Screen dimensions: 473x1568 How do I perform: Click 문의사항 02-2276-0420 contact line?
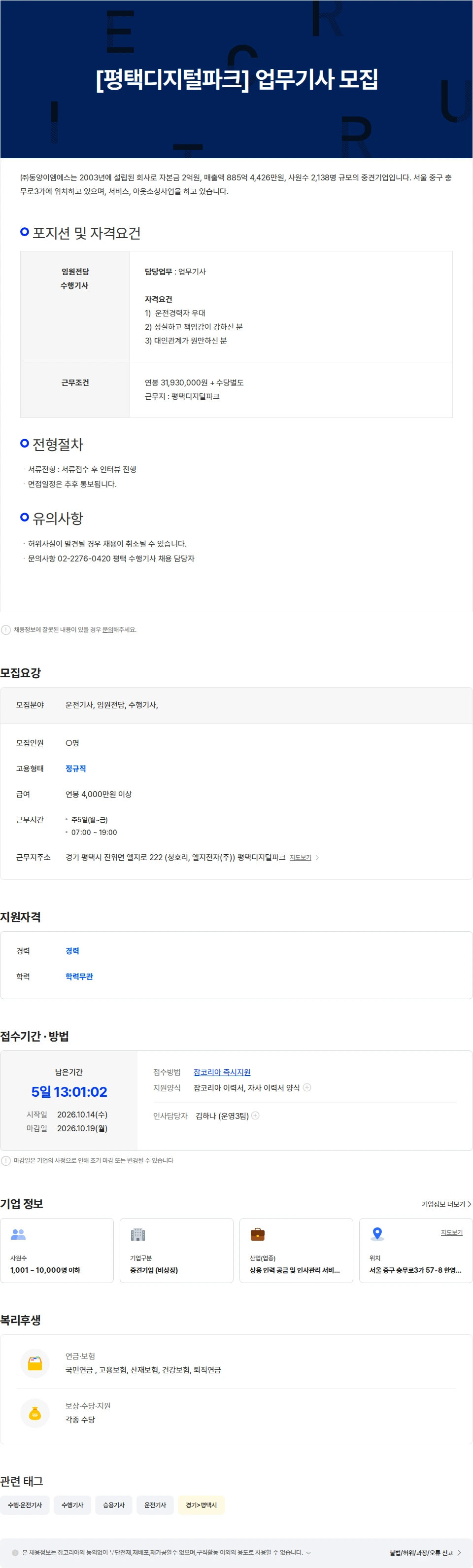pyautogui.click(x=111, y=558)
